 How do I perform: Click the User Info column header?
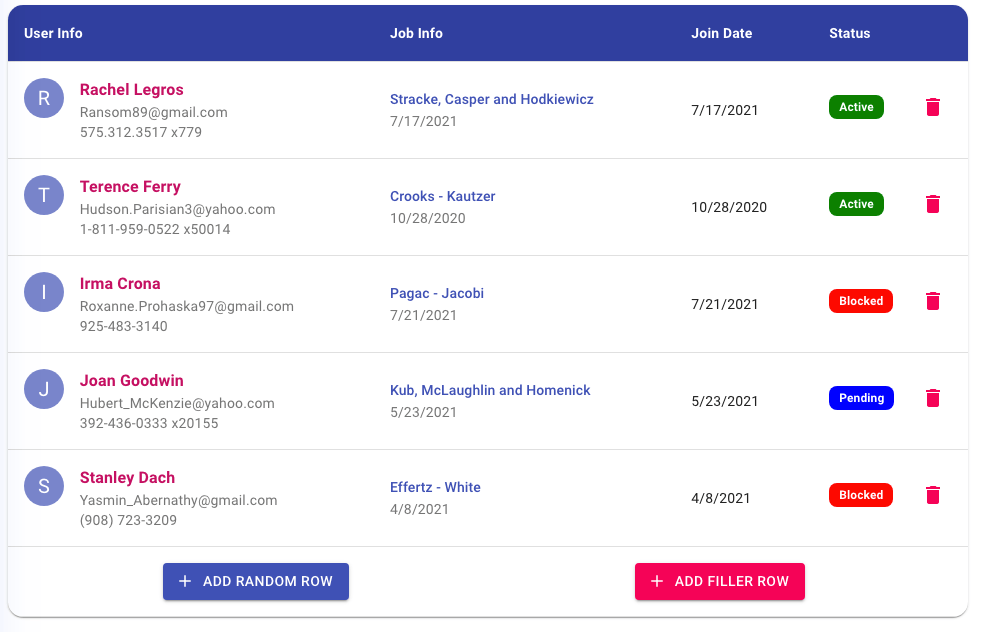click(x=53, y=33)
